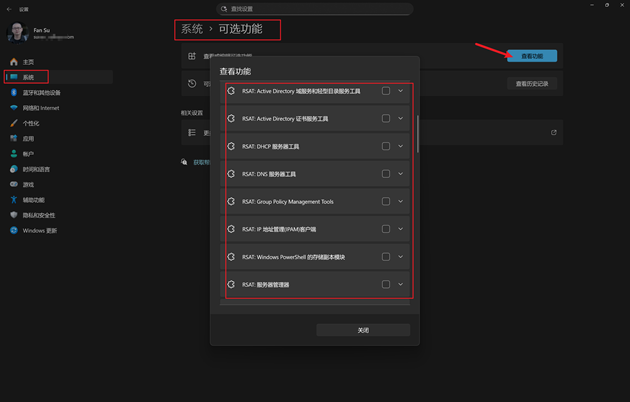
Task: Expand the RSAT: 服务器管理器 chevron
Action: click(401, 284)
